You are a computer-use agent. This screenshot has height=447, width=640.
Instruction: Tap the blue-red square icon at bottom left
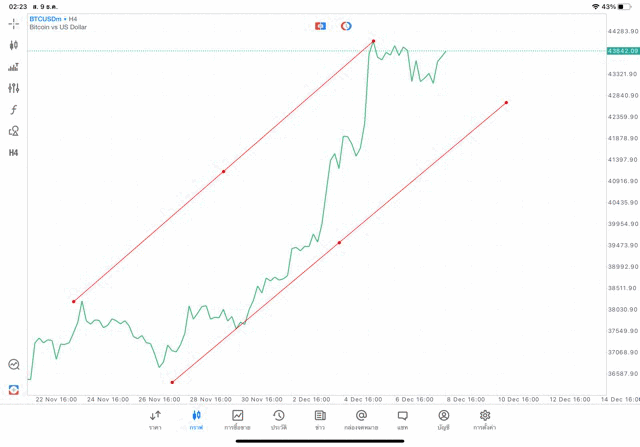[14, 388]
